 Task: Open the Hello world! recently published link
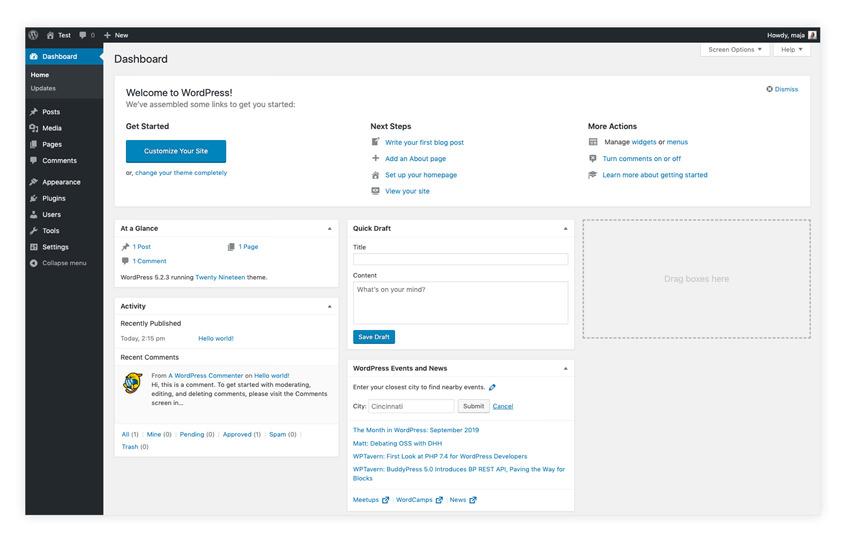pos(216,339)
